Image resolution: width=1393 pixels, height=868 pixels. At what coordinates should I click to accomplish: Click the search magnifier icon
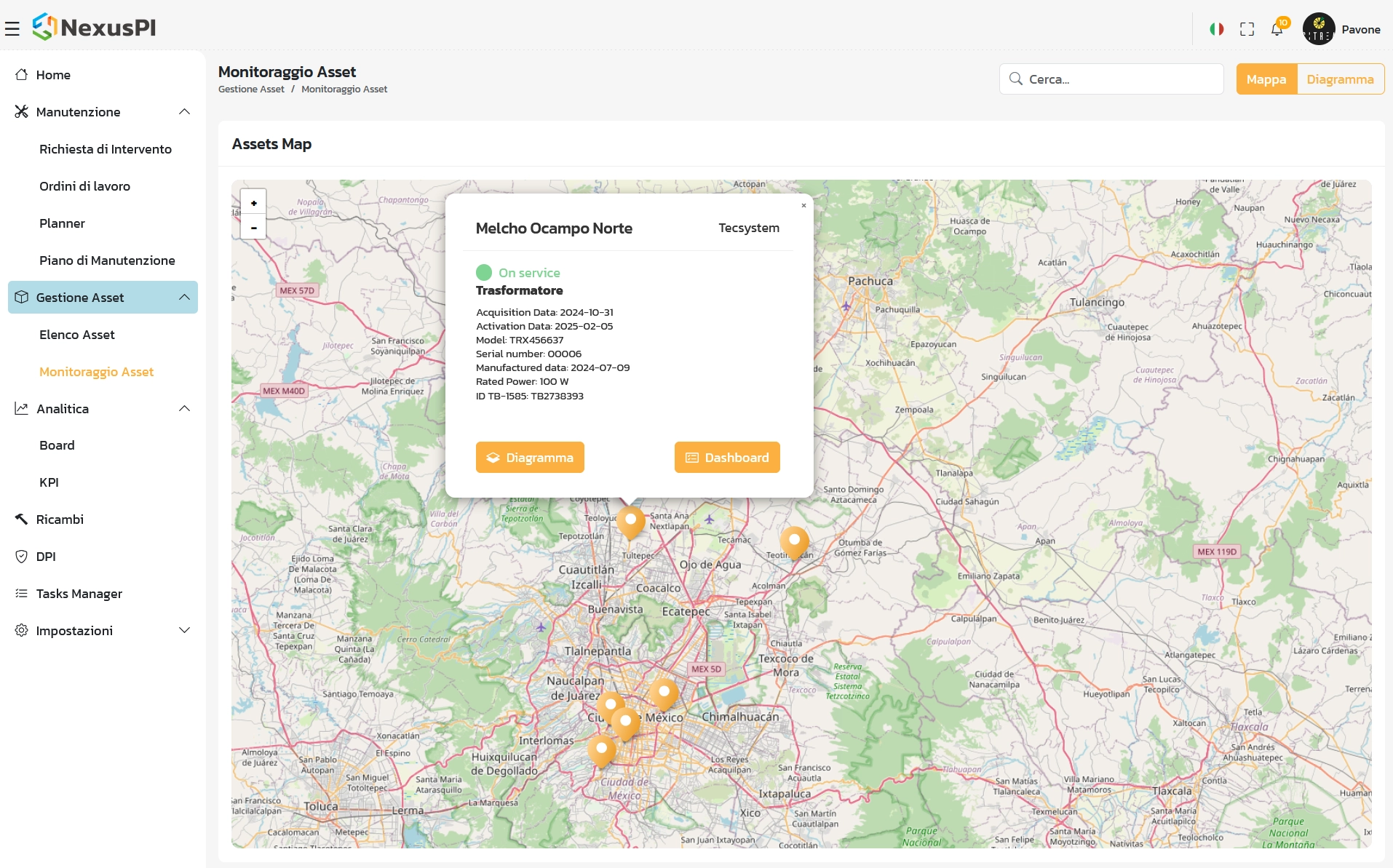[x=1015, y=79]
